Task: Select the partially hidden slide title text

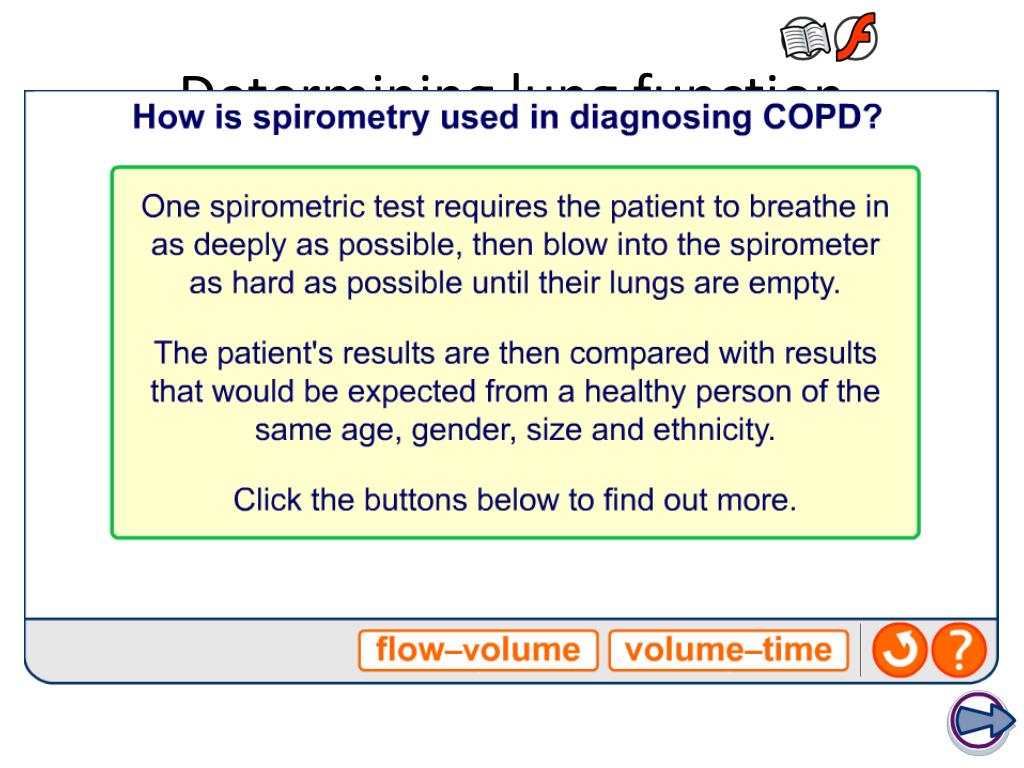Action: 510,80
